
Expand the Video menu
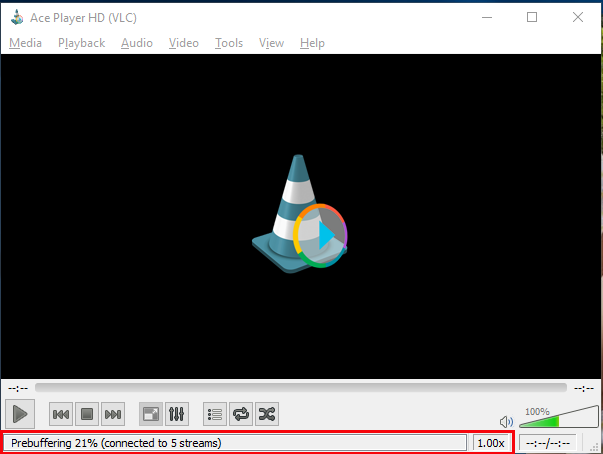(184, 43)
